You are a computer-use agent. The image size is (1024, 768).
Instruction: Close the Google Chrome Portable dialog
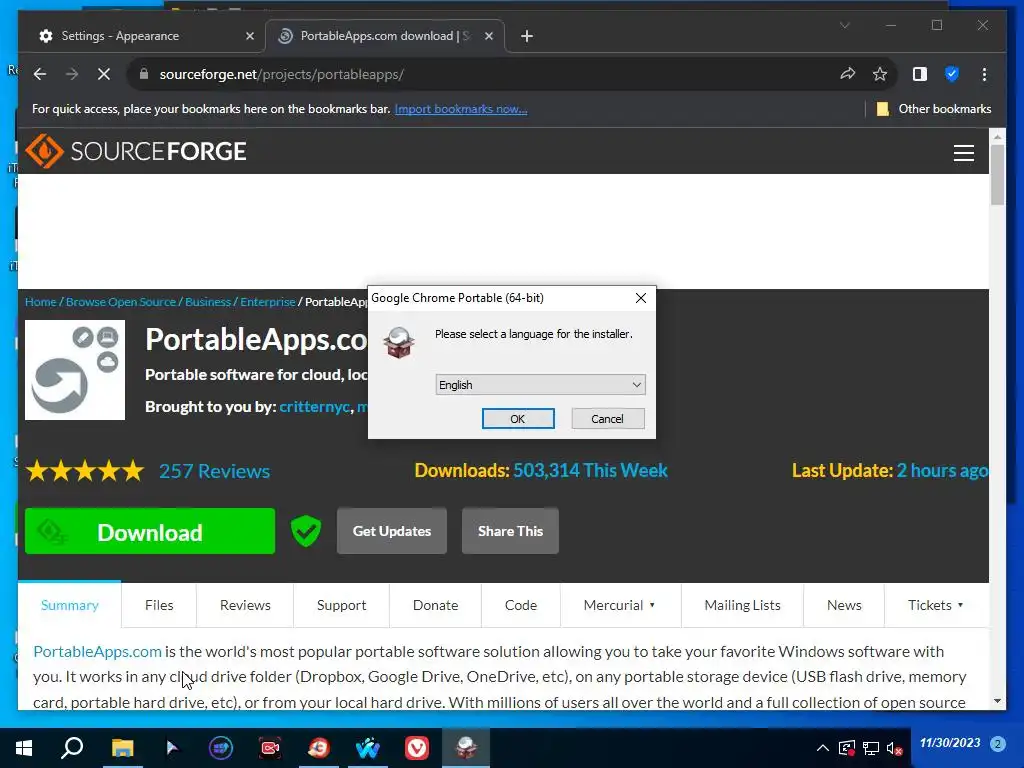coord(641,298)
